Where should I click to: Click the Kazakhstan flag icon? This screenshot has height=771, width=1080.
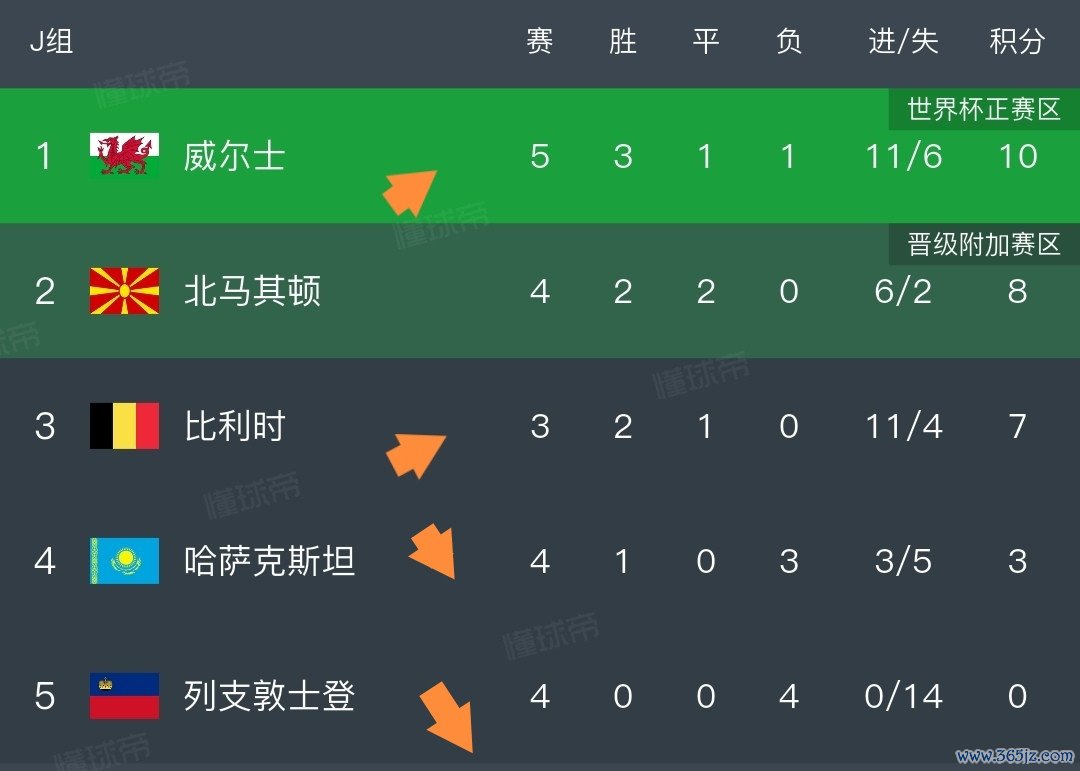click(x=124, y=561)
